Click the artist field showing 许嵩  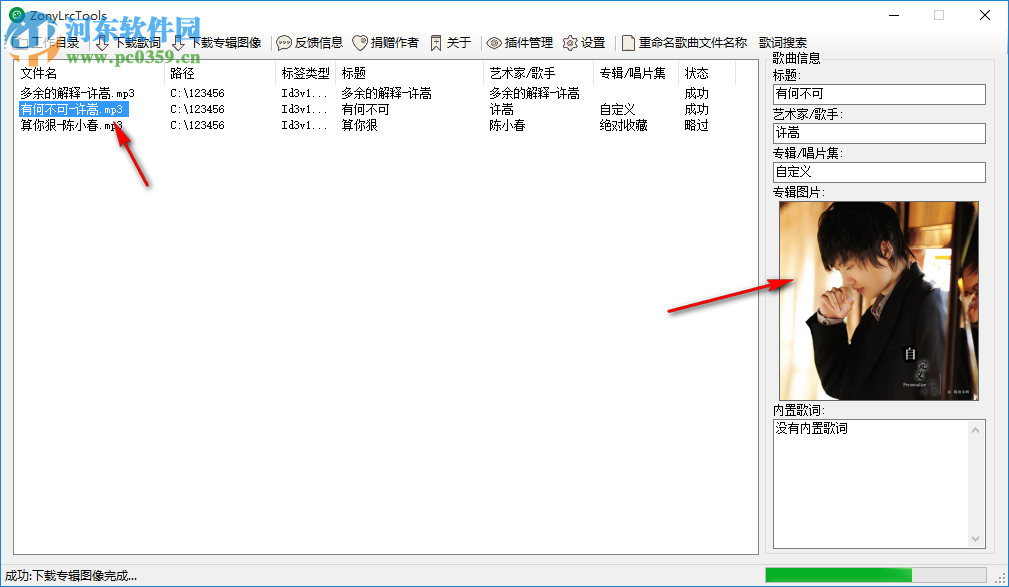pos(878,133)
